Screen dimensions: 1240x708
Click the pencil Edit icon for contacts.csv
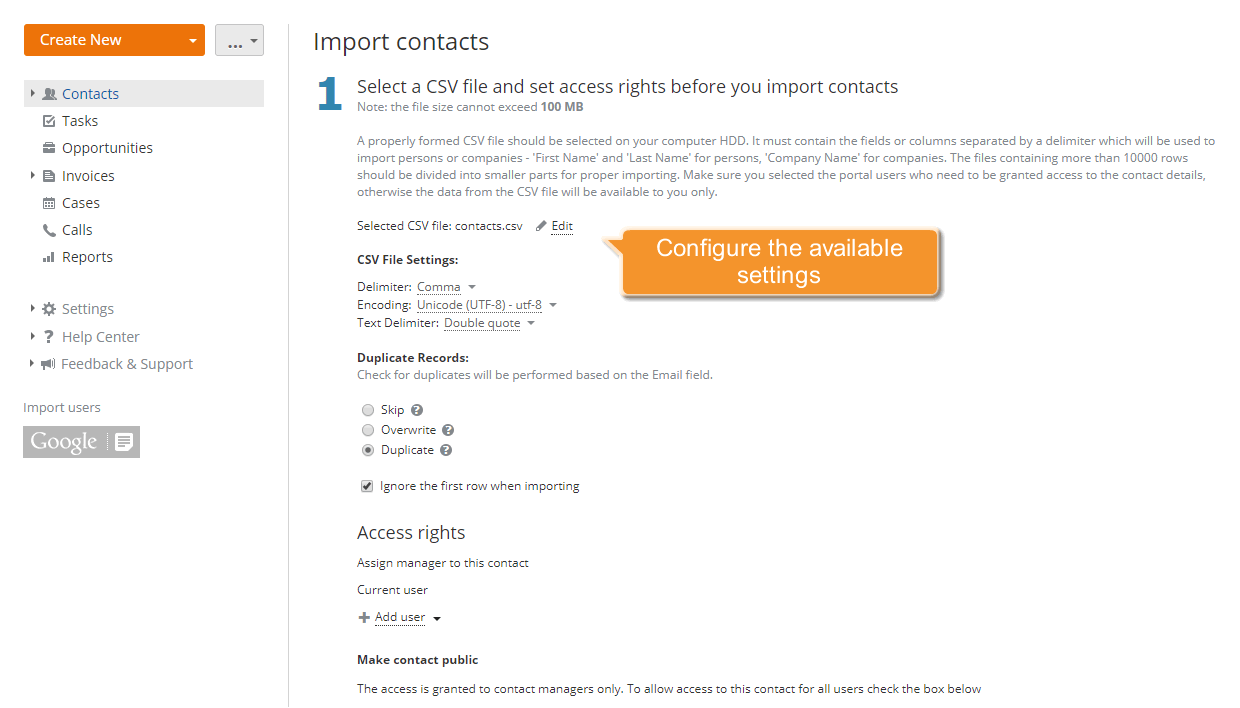tap(541, 226)
